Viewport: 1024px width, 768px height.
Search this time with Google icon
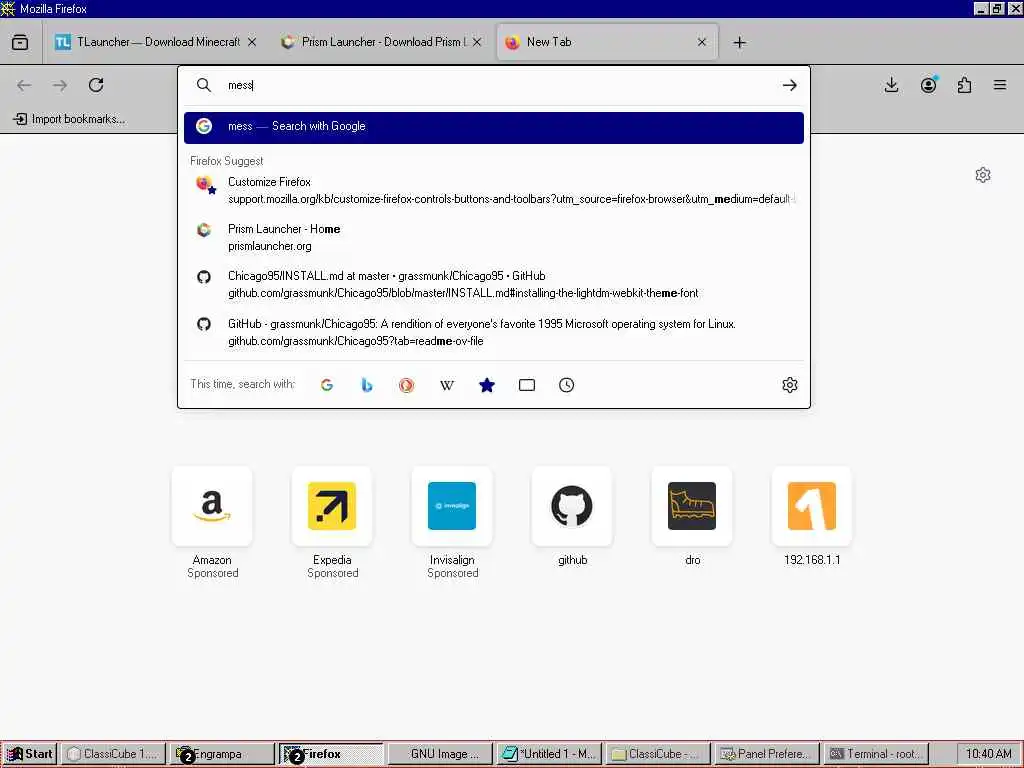(327, 385)
